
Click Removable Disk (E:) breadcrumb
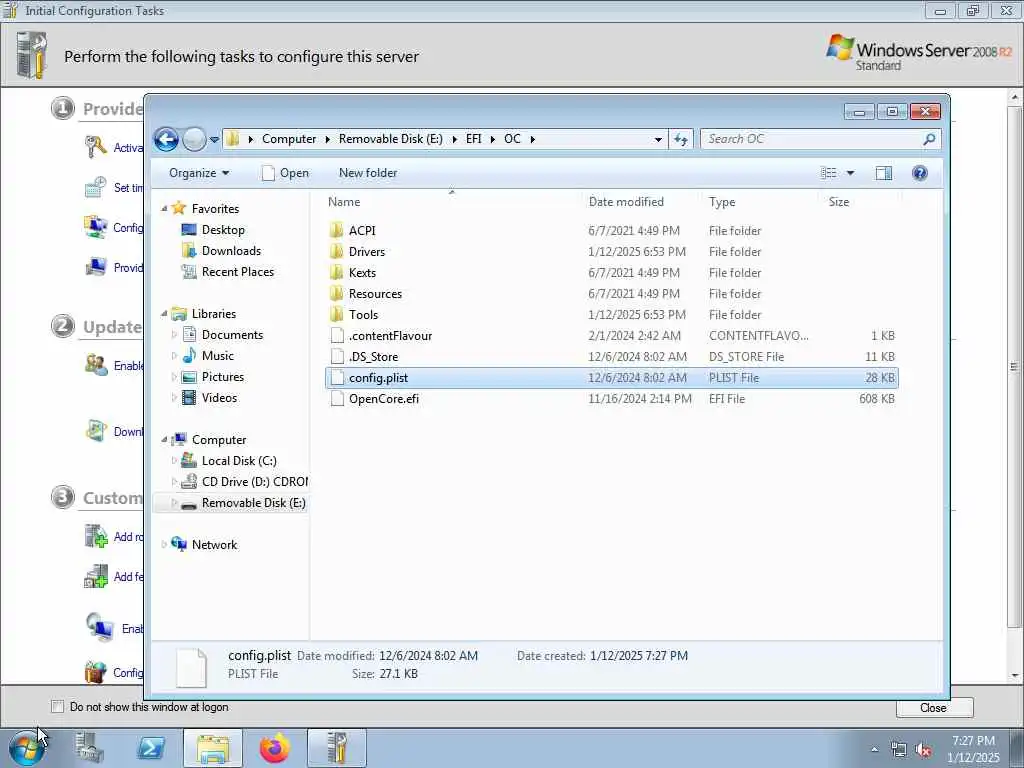click(x=390, y=139)
